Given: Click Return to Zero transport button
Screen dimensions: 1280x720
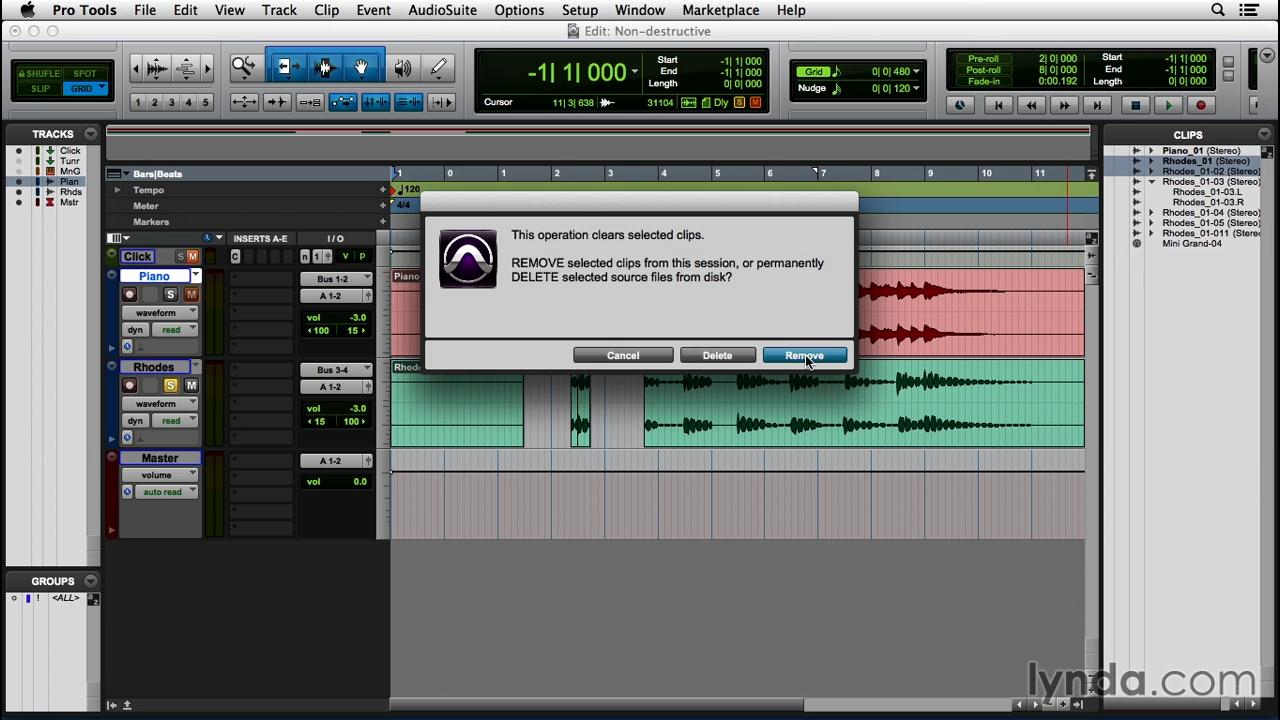Looking at the screenshot, I should click(x=998, y=105).
